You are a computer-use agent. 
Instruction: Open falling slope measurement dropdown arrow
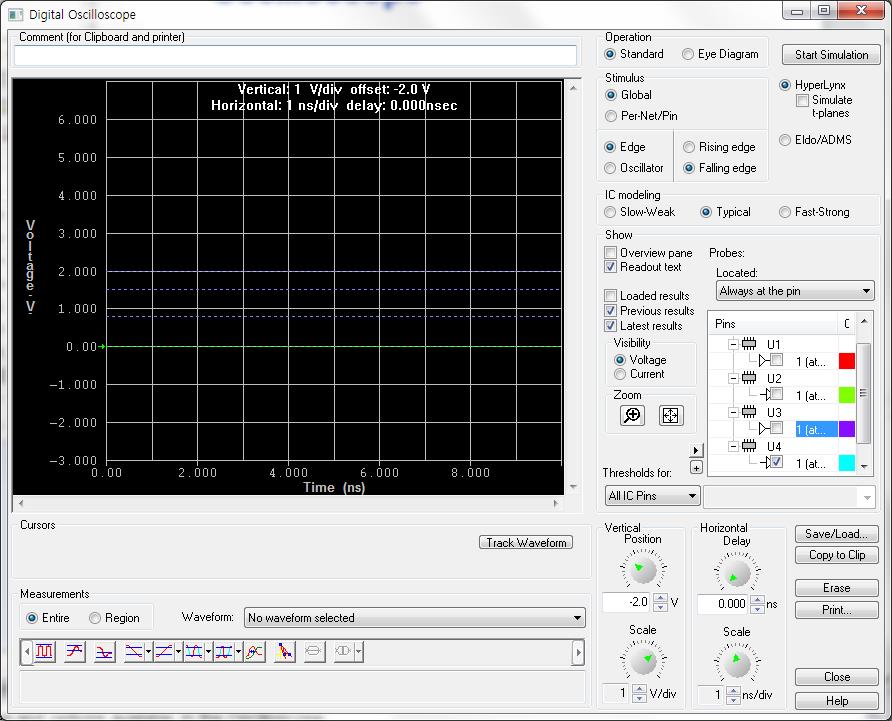(x=148, y=652)
